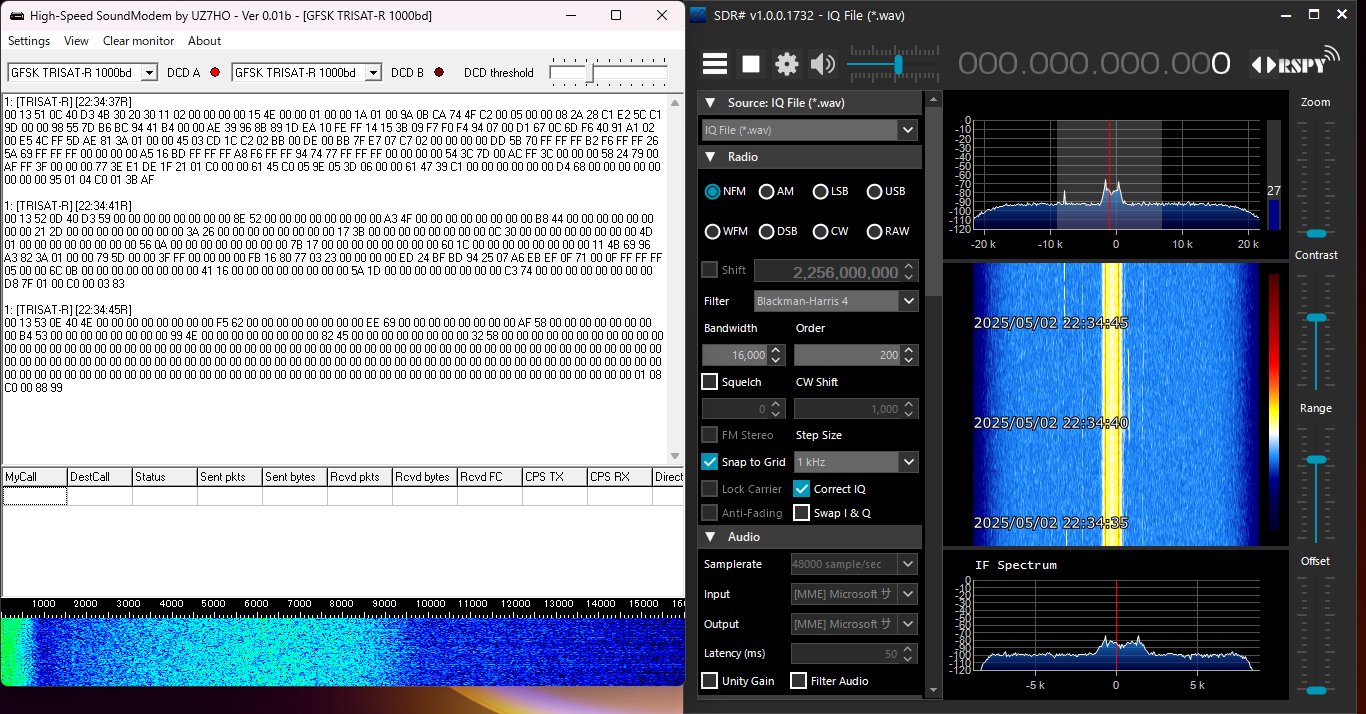Select AM demodulation mode
The width and height of the screenshot is (1366, 714).
766,191
